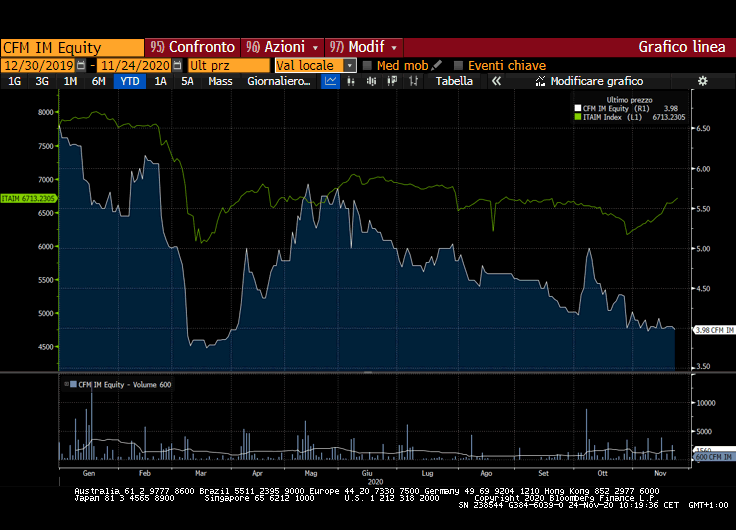736x530 pixels.
Task: Open the start date calendar picker icon
Action: point(81,65)
